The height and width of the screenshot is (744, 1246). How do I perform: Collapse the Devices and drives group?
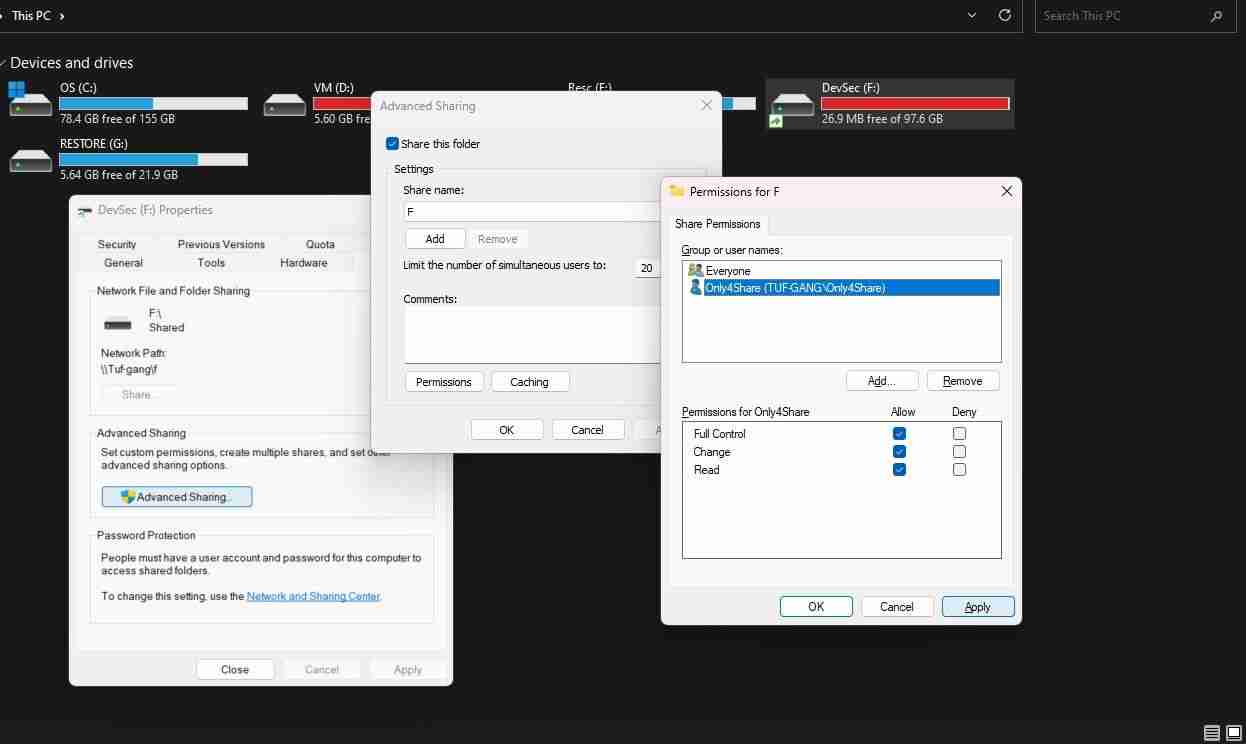pyautogui.click(x=4, y=63)
